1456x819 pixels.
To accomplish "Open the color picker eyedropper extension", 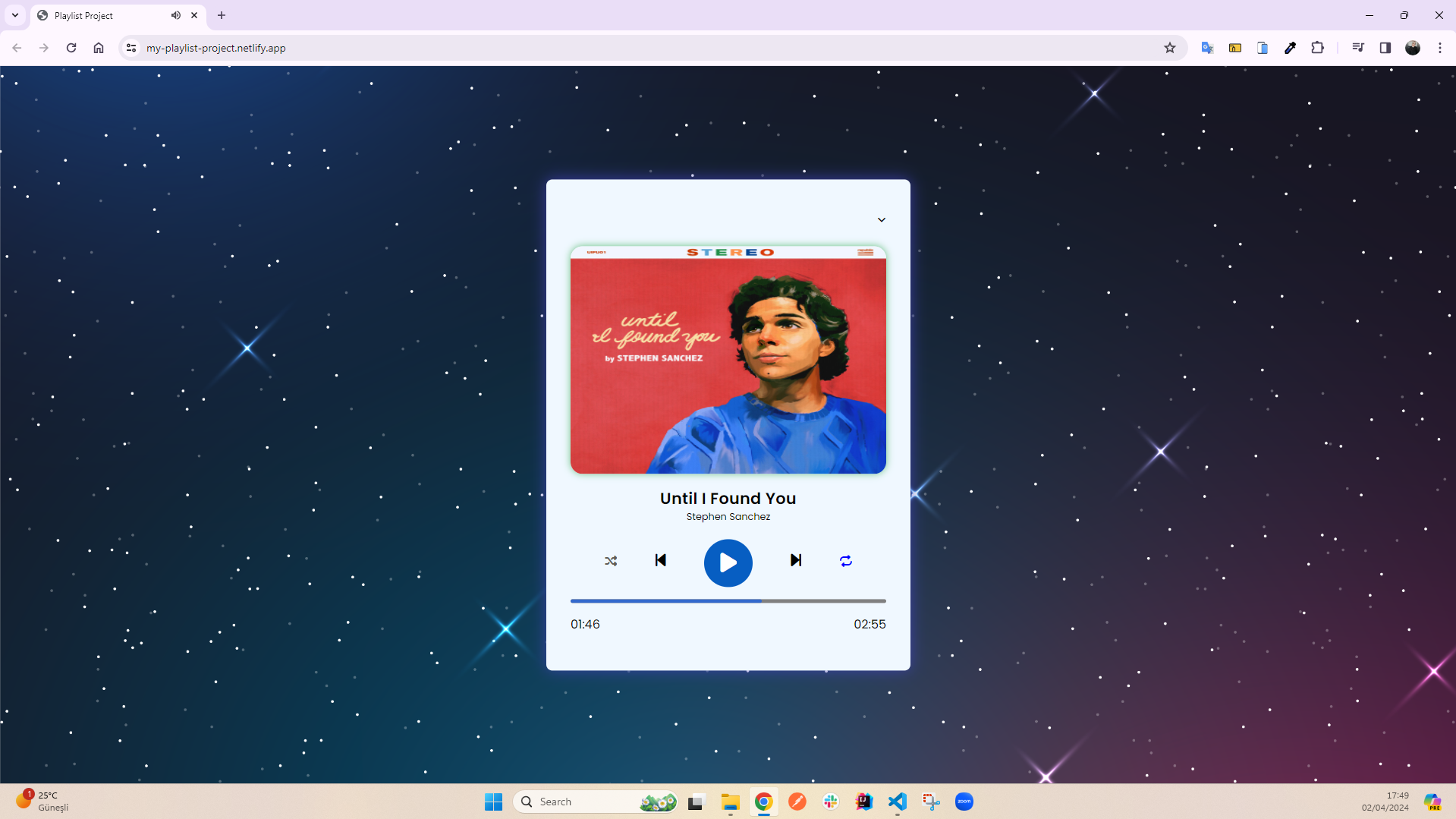I will coord(1290,48).
